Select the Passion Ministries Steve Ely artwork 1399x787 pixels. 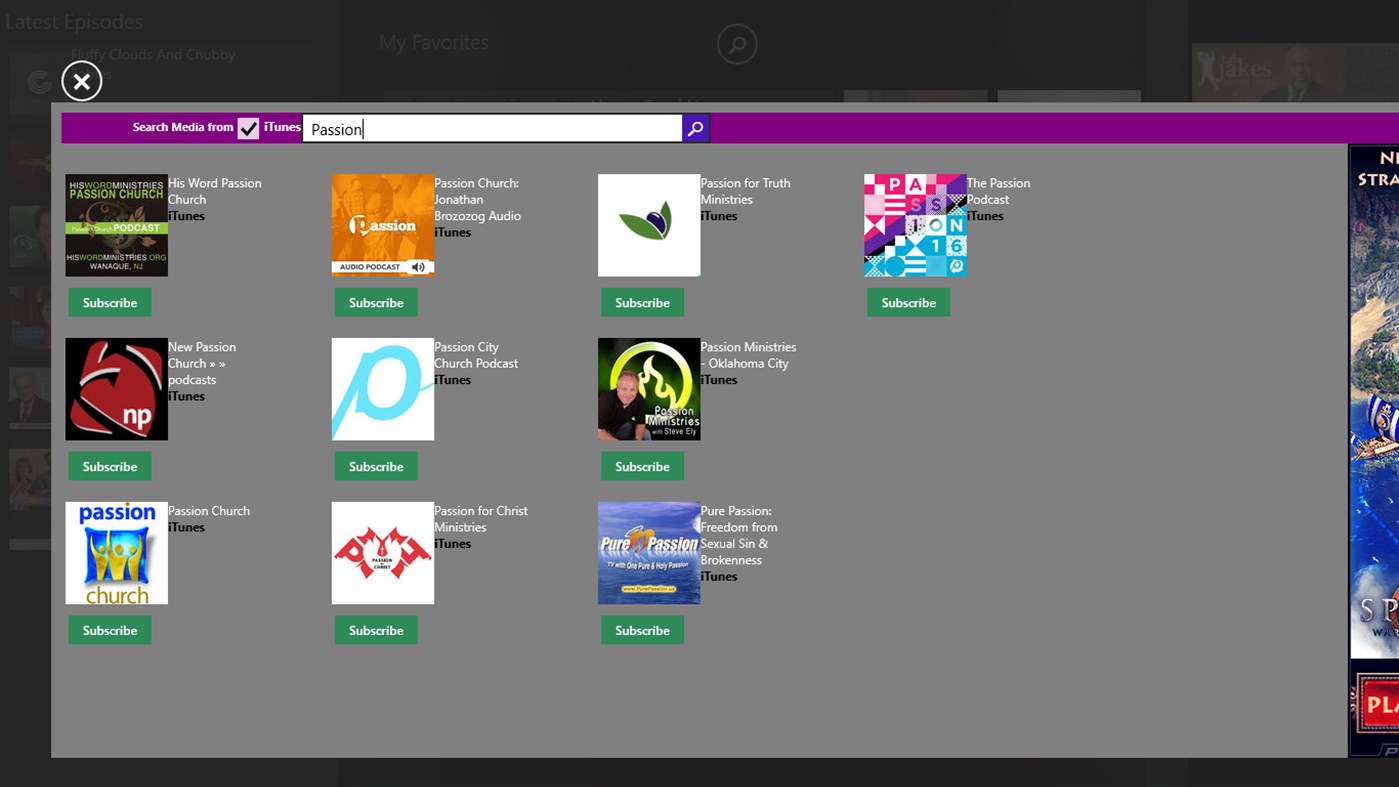(x=648, y=388)
